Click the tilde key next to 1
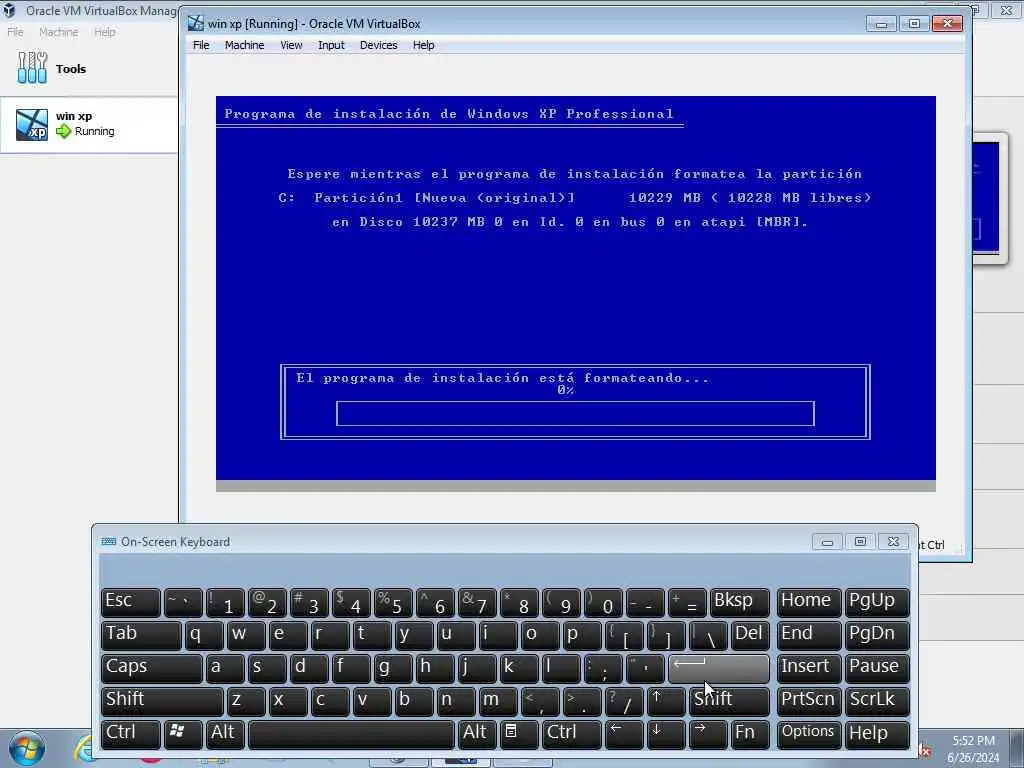The width and height of the screenshot is (1024, 768). (183, 602)
